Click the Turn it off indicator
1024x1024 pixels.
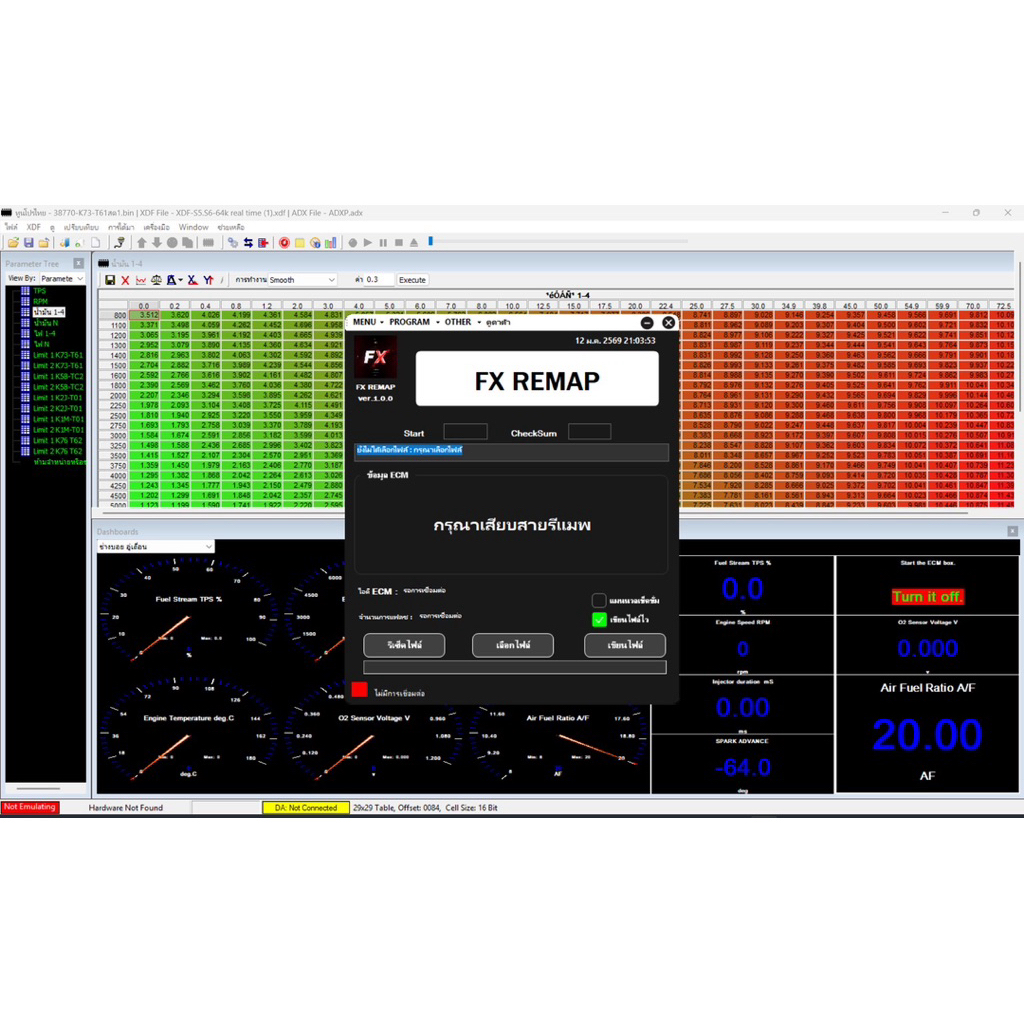(927, 596)
